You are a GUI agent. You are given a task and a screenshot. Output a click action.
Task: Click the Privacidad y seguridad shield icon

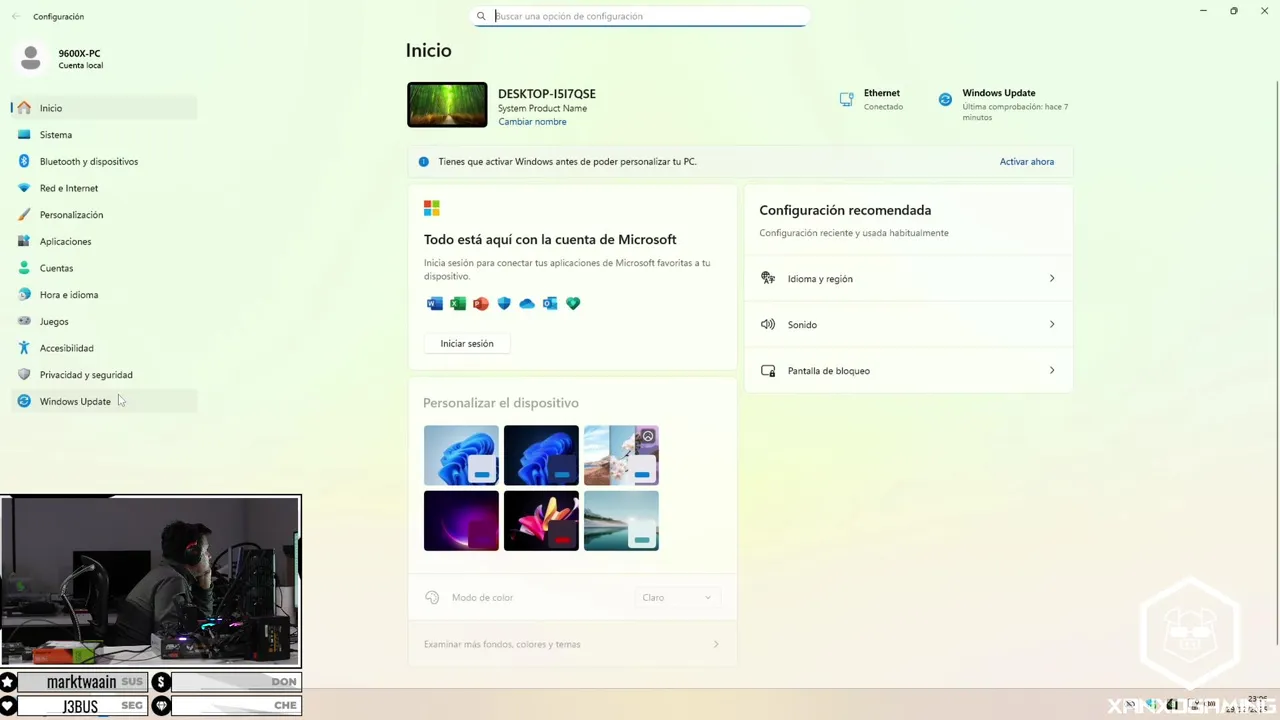24,375
